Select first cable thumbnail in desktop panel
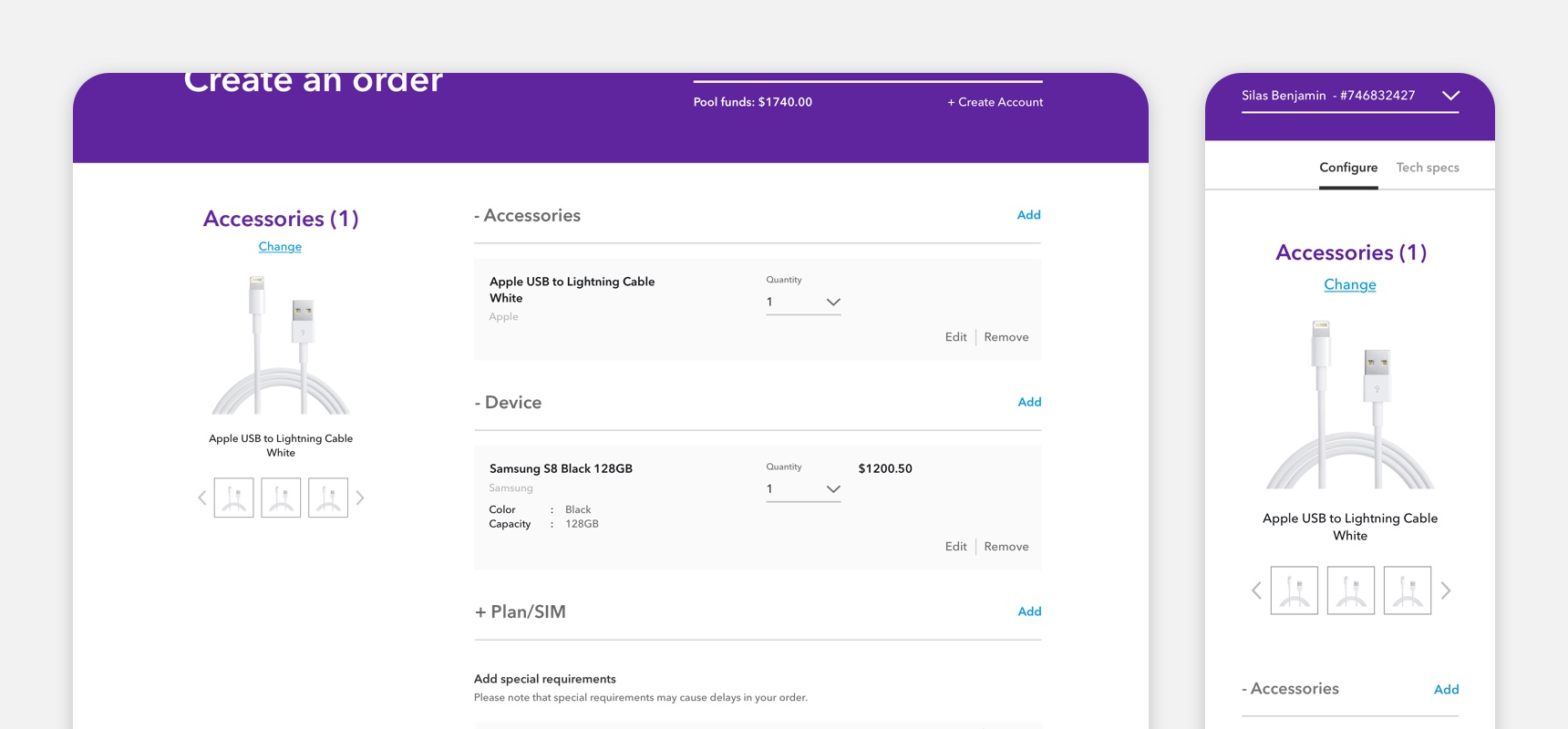 (234, 498)
